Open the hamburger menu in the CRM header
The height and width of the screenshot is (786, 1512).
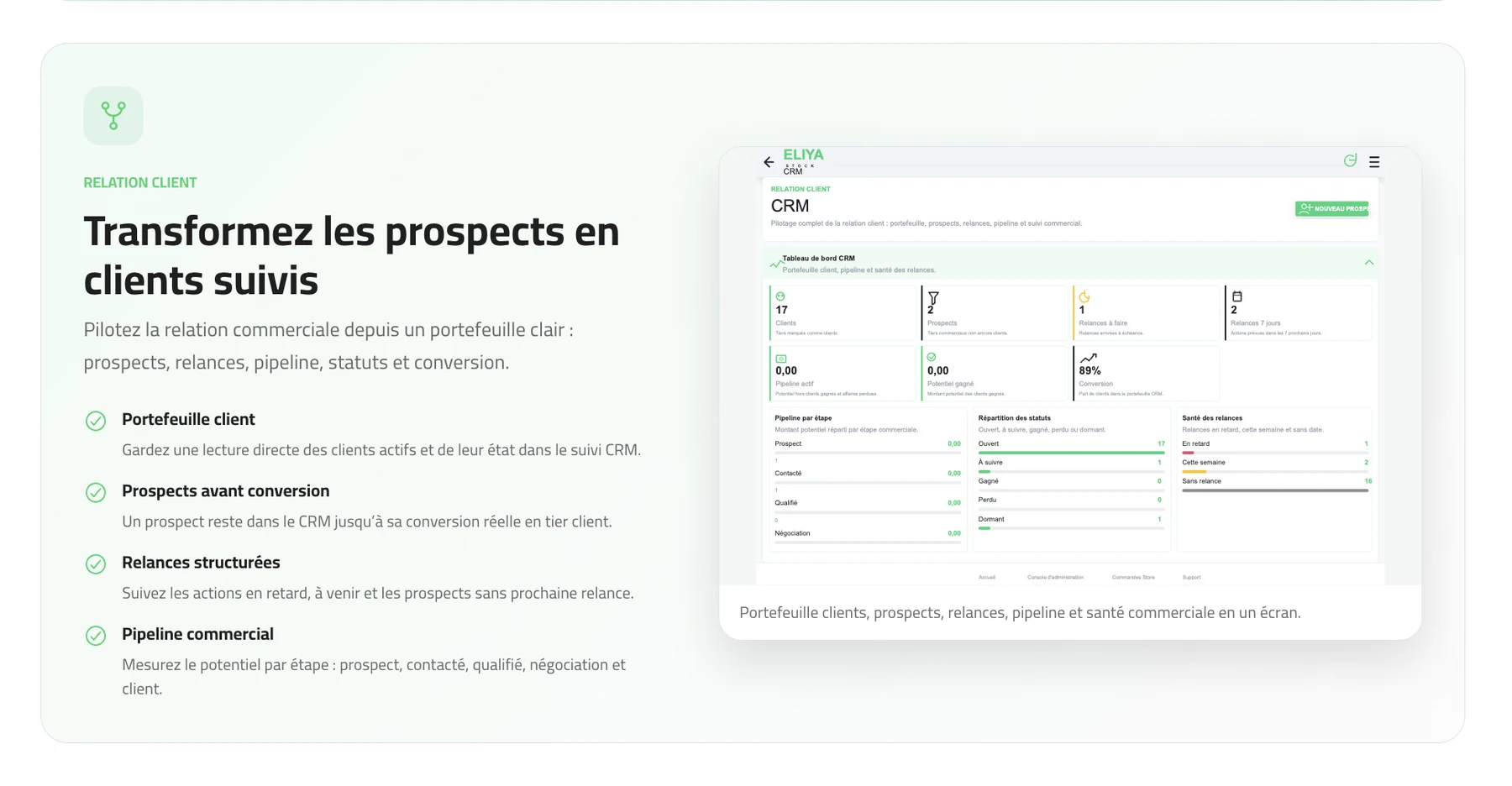click(x=1374, y=162)
